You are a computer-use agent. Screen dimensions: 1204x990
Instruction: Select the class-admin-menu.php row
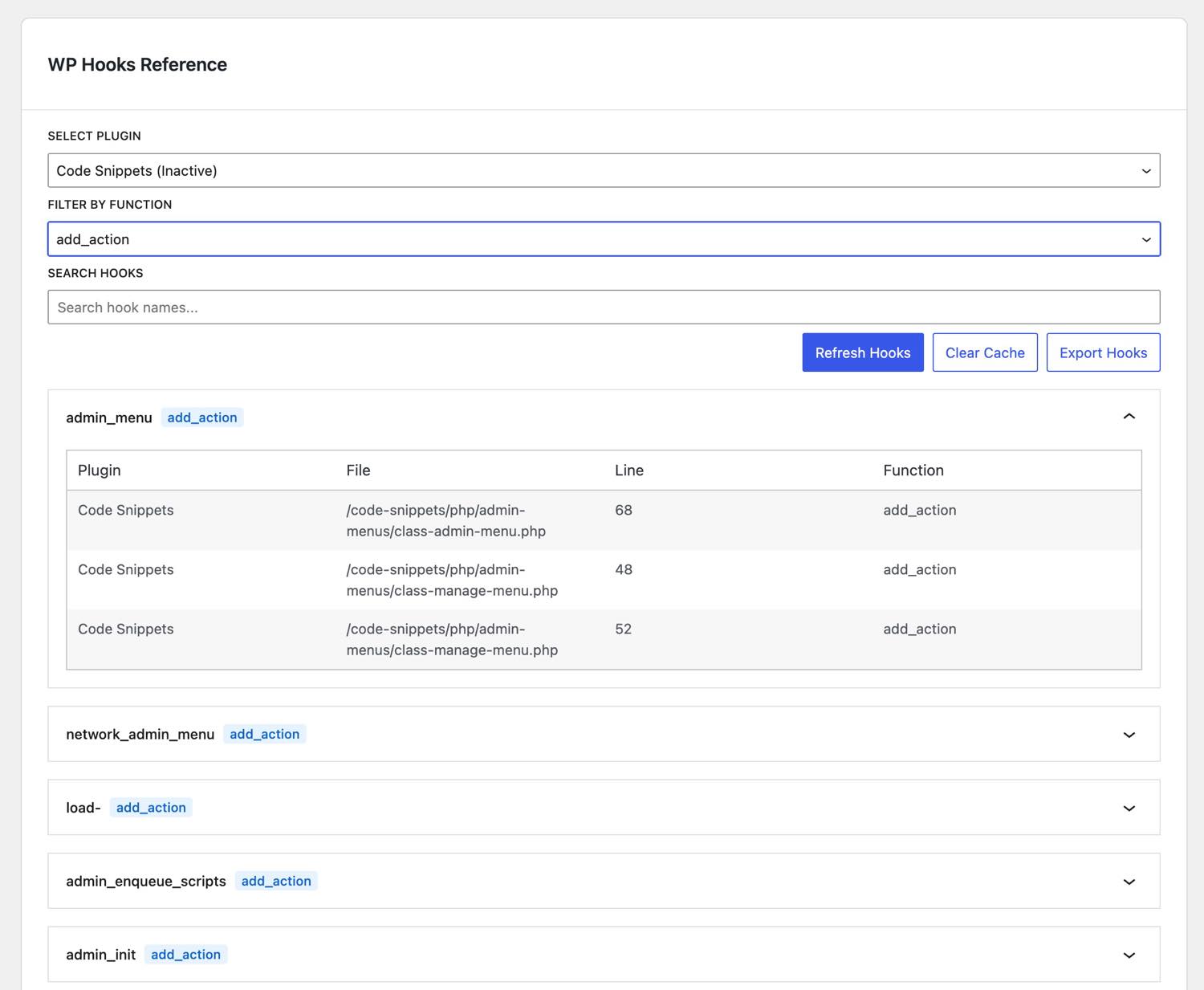click(604, 520)
